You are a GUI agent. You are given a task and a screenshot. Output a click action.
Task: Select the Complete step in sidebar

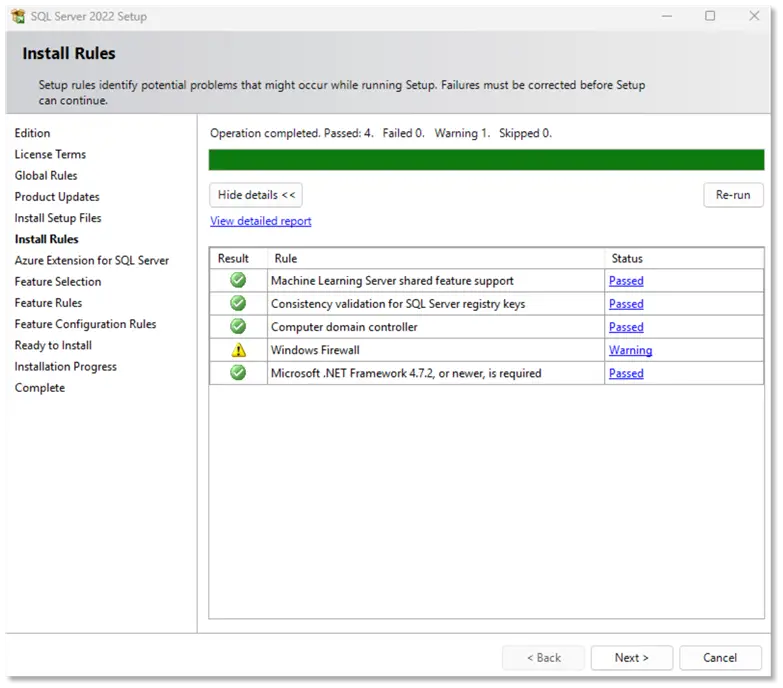pos(40,387)
